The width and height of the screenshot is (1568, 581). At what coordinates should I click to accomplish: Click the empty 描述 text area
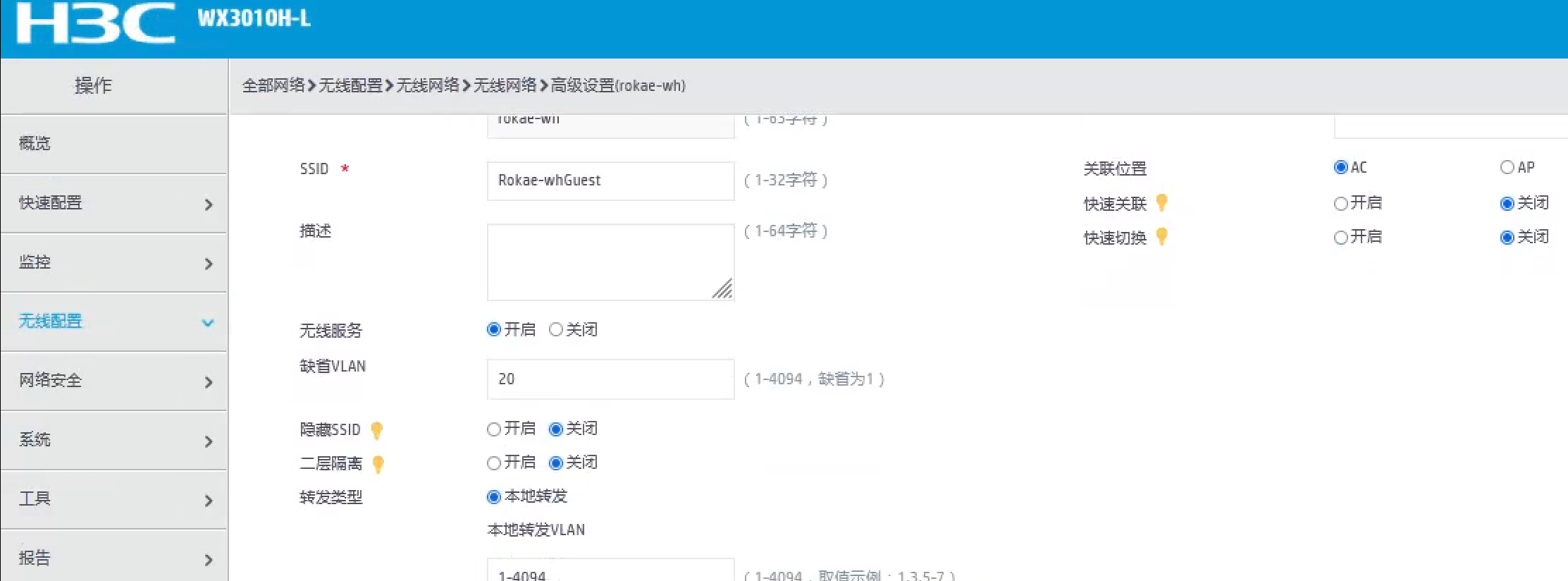(611, 262)
